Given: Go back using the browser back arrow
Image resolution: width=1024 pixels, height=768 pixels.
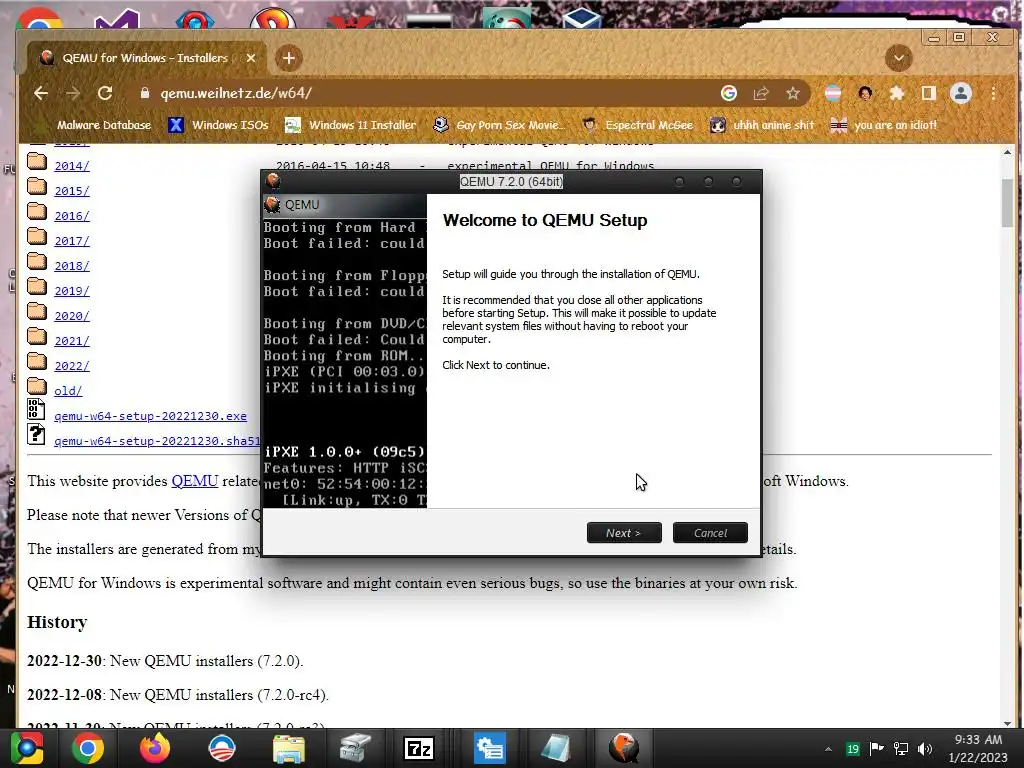Looking at the screenshot, I should [x=41, y=93].
